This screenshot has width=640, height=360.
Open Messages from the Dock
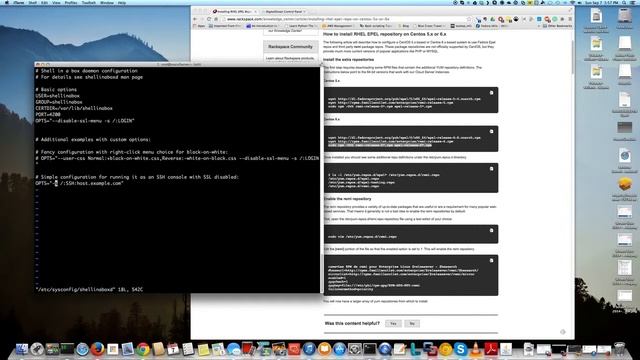pos(233,349)
